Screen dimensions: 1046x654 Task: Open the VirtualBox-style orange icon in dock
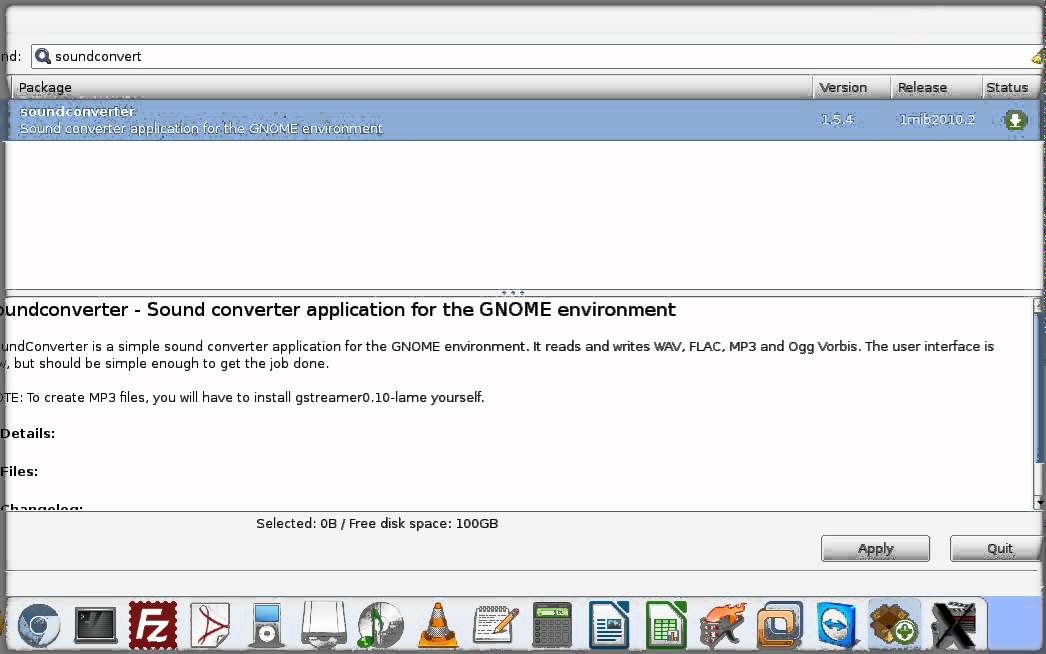(779, 625)
